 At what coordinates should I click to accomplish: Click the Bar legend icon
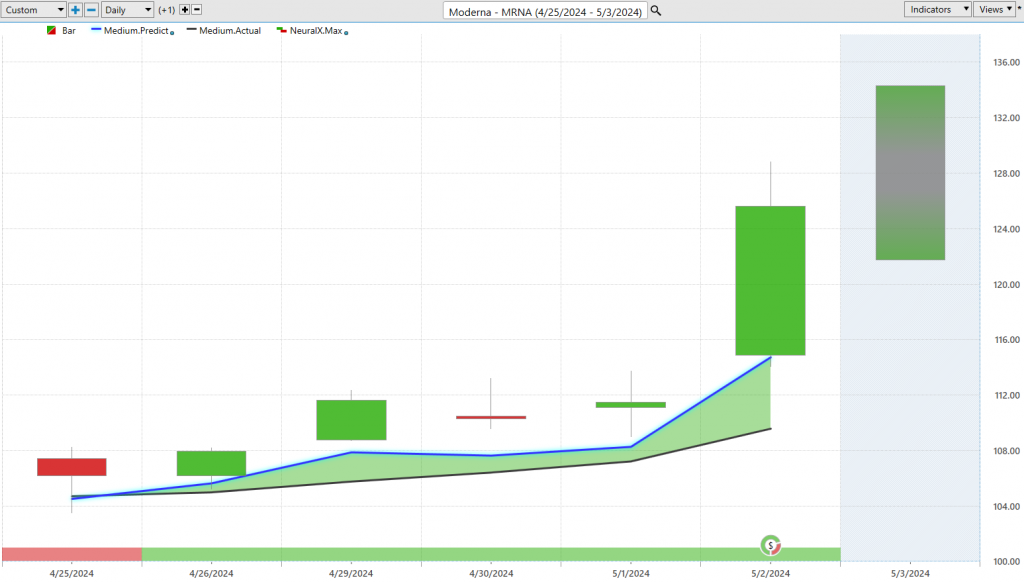(52, 31)
